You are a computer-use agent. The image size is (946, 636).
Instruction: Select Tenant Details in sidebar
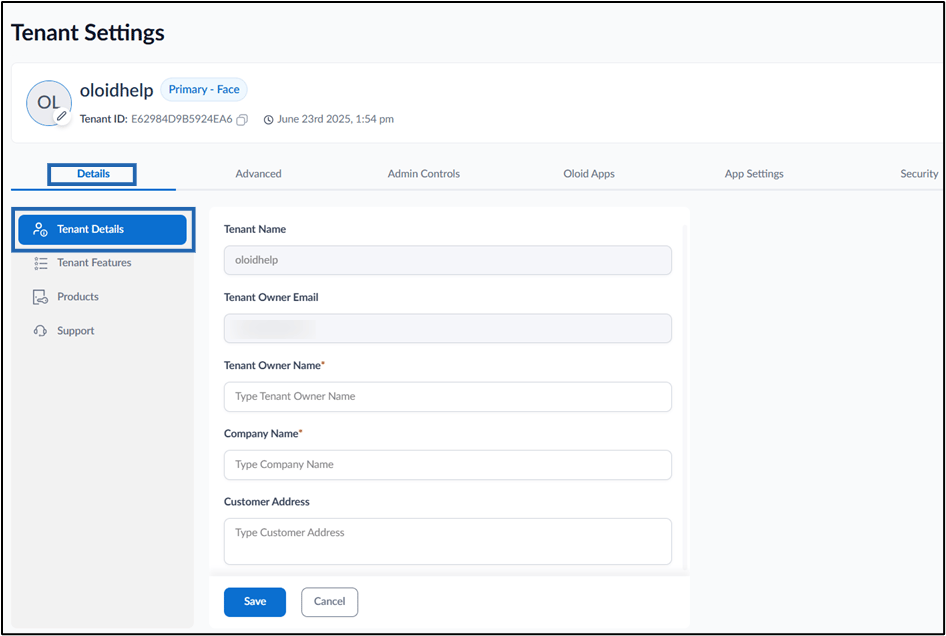coord(103,229)
